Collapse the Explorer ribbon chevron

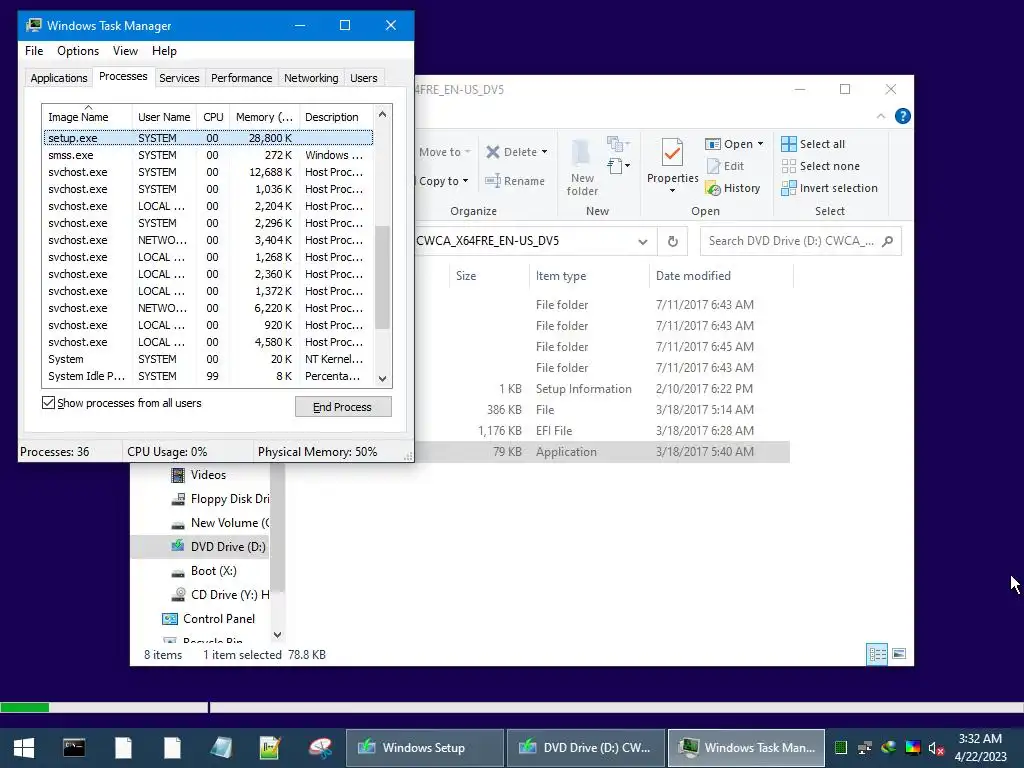tap(881, 116)
